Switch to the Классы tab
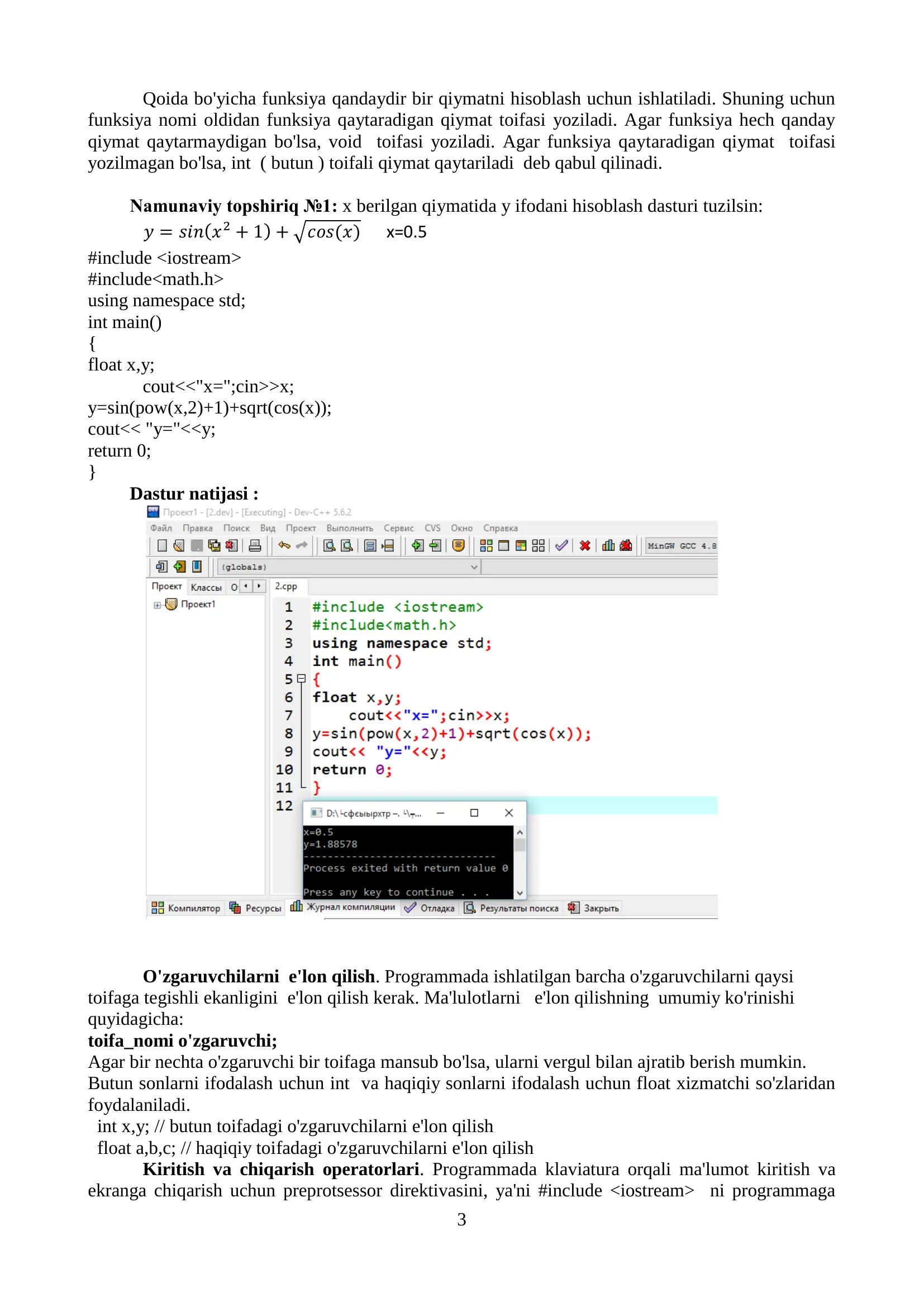Screen dimensions: 924x1307 tap(206, 587)
